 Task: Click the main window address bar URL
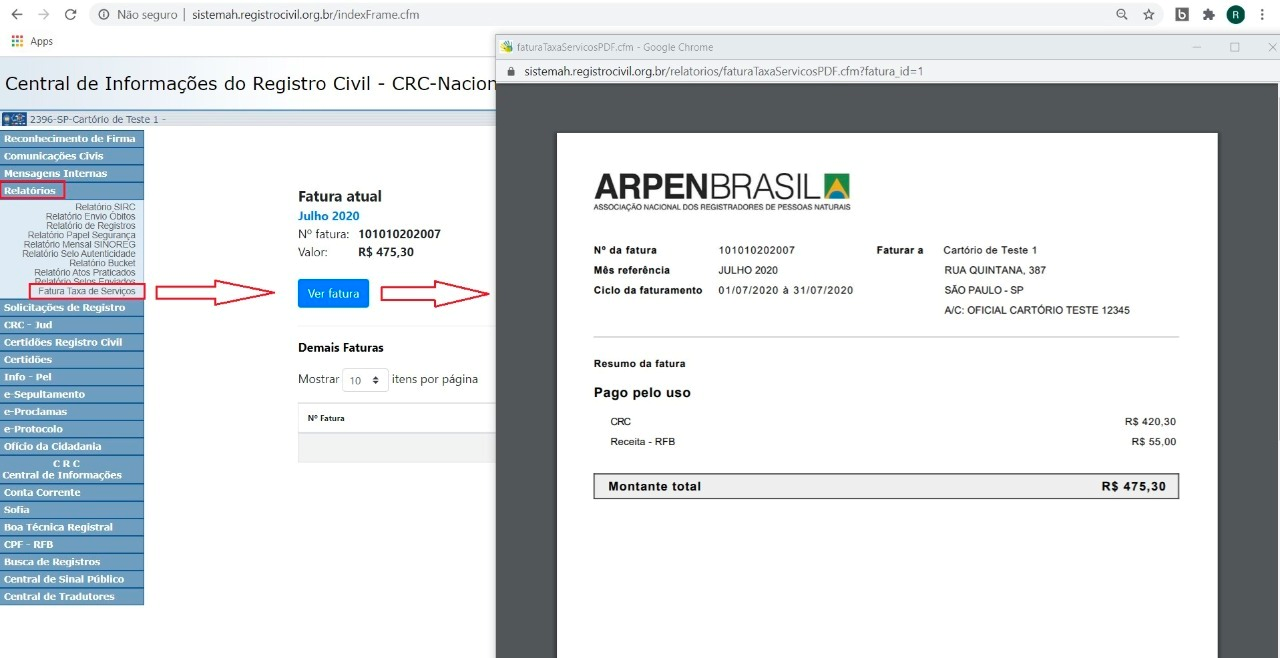click(x=305, y=15)
